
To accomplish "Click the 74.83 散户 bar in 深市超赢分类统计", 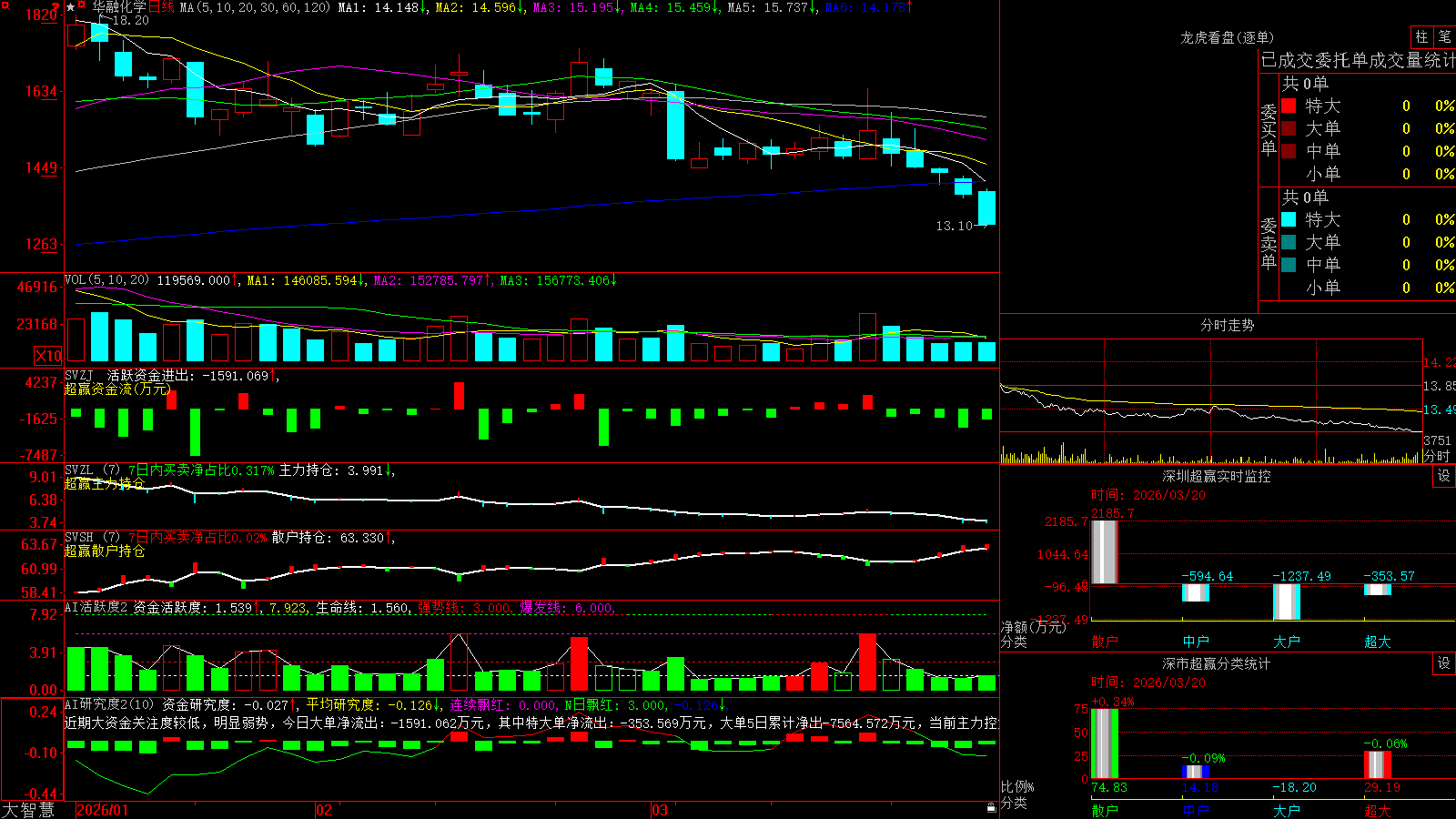I will point(1104,743).
